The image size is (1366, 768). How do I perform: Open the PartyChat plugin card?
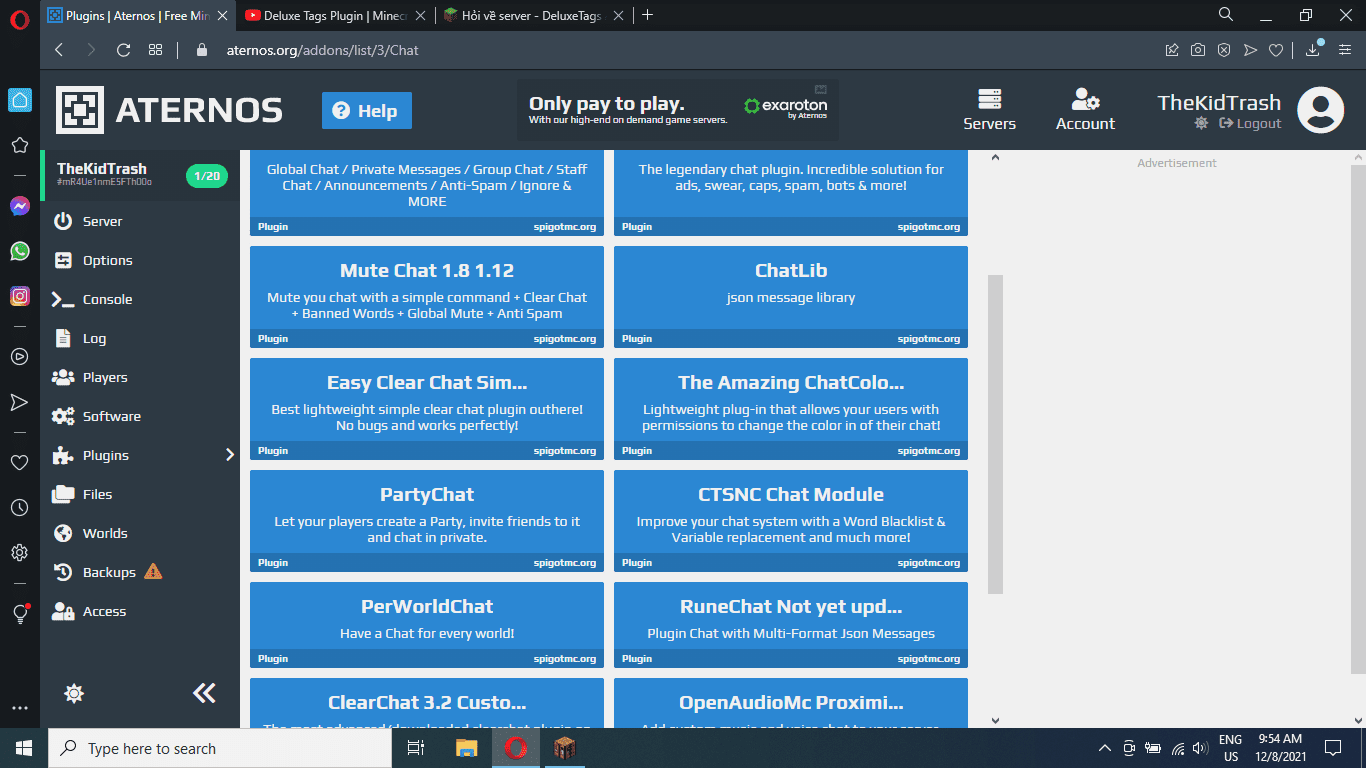[427, 521]
